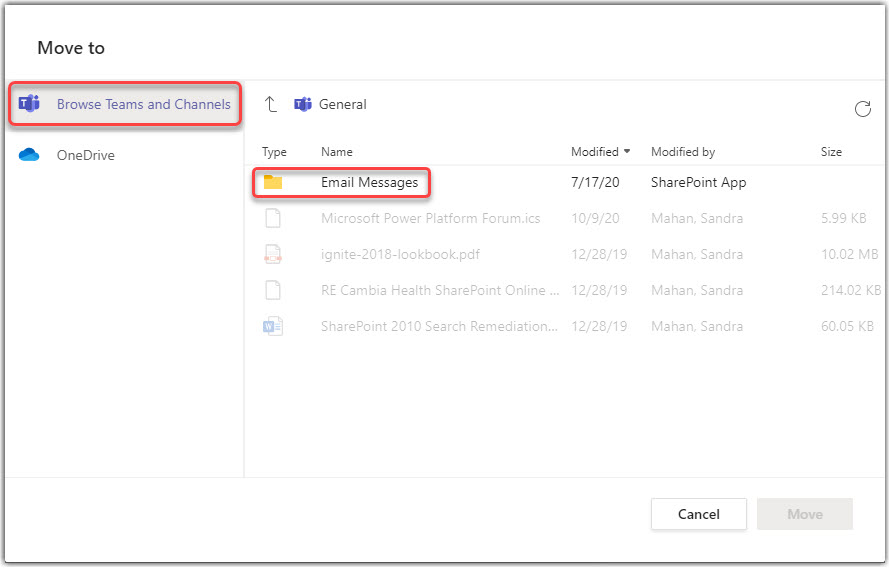Open the Email Messages folder
890x568 pixels.
point(369,182)
